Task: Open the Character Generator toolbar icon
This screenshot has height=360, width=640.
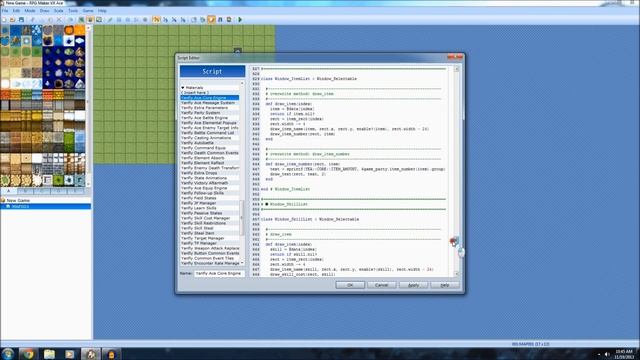Action: (229, 20)
